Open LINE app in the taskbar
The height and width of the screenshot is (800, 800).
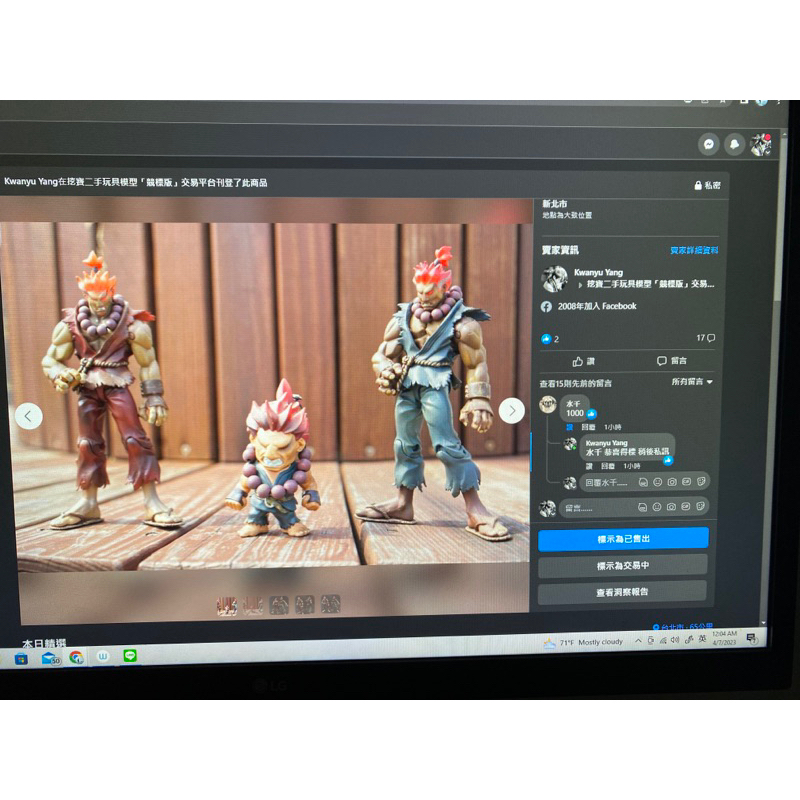click(130, 656)
